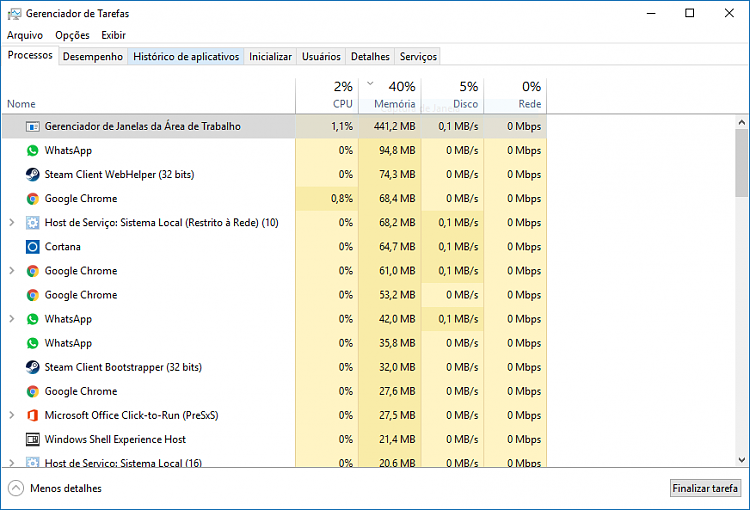Click the Gerenciador de Janelas process icon
This screenshot has height=510, width=750.
[33, 127]
